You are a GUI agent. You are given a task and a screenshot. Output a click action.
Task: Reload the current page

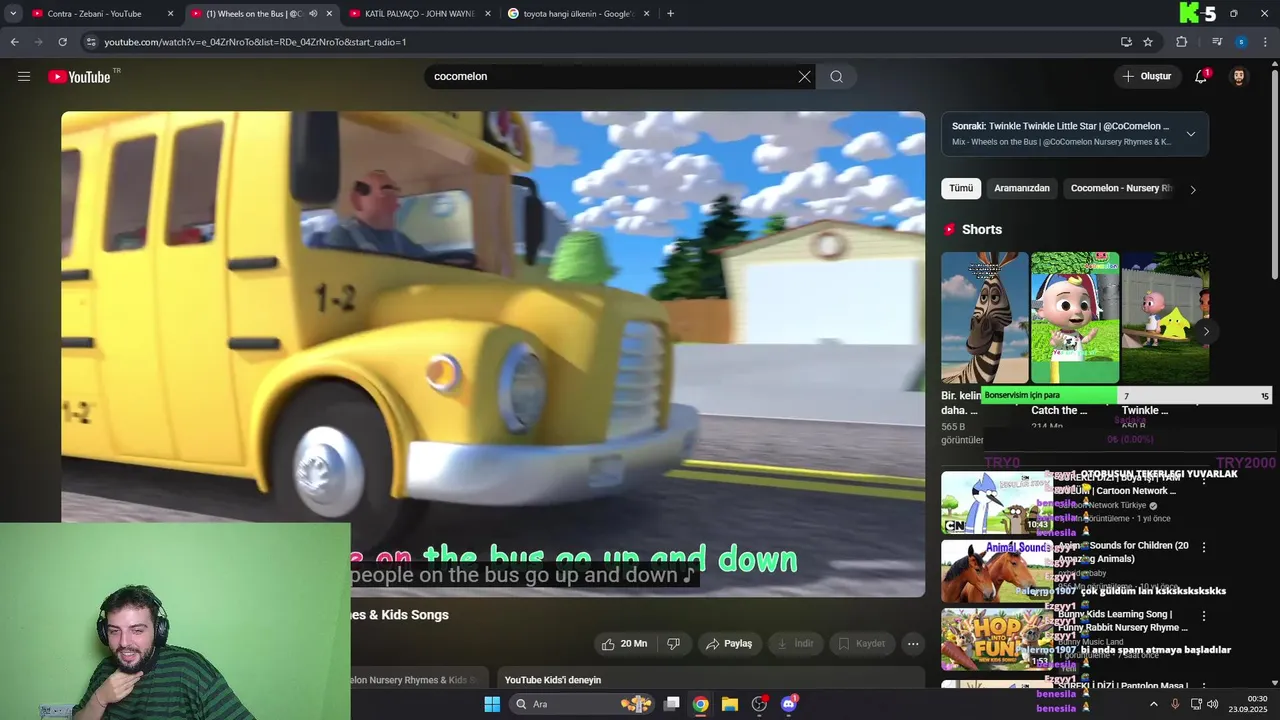(x=62, y=42)
